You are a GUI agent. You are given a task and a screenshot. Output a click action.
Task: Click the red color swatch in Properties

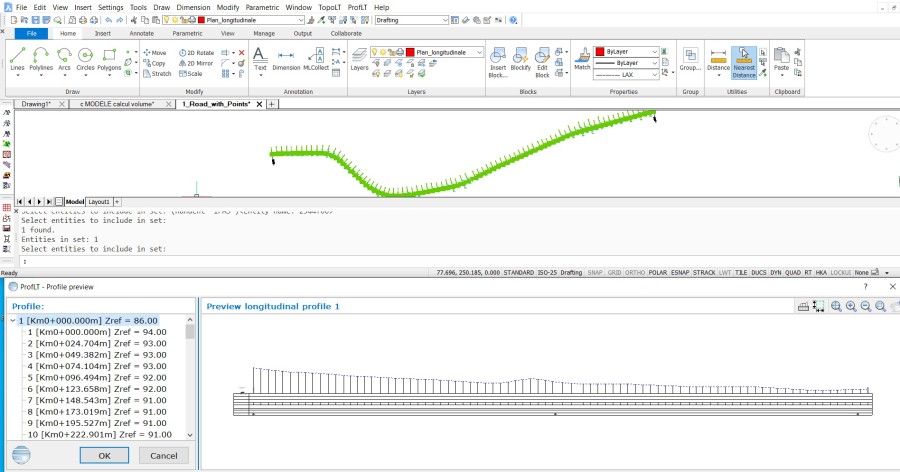600,52
